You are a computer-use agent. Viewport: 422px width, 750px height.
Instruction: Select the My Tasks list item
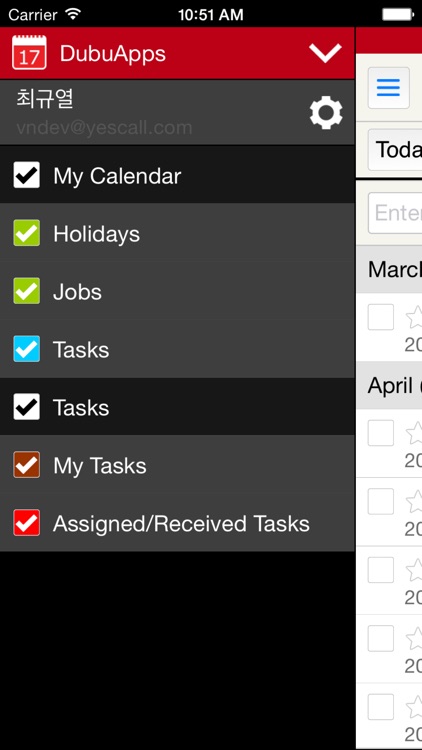(177, 465)
